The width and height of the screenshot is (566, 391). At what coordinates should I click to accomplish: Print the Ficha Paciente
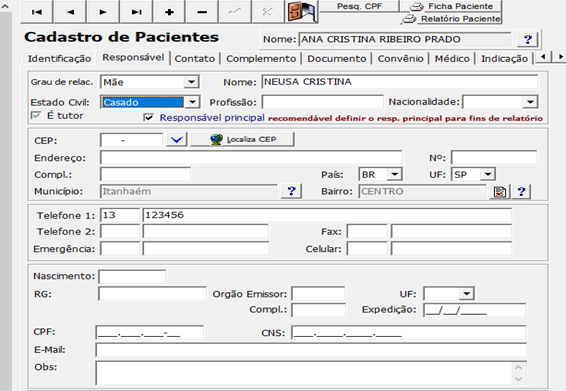pyautogui.click(x=451, y=6)
